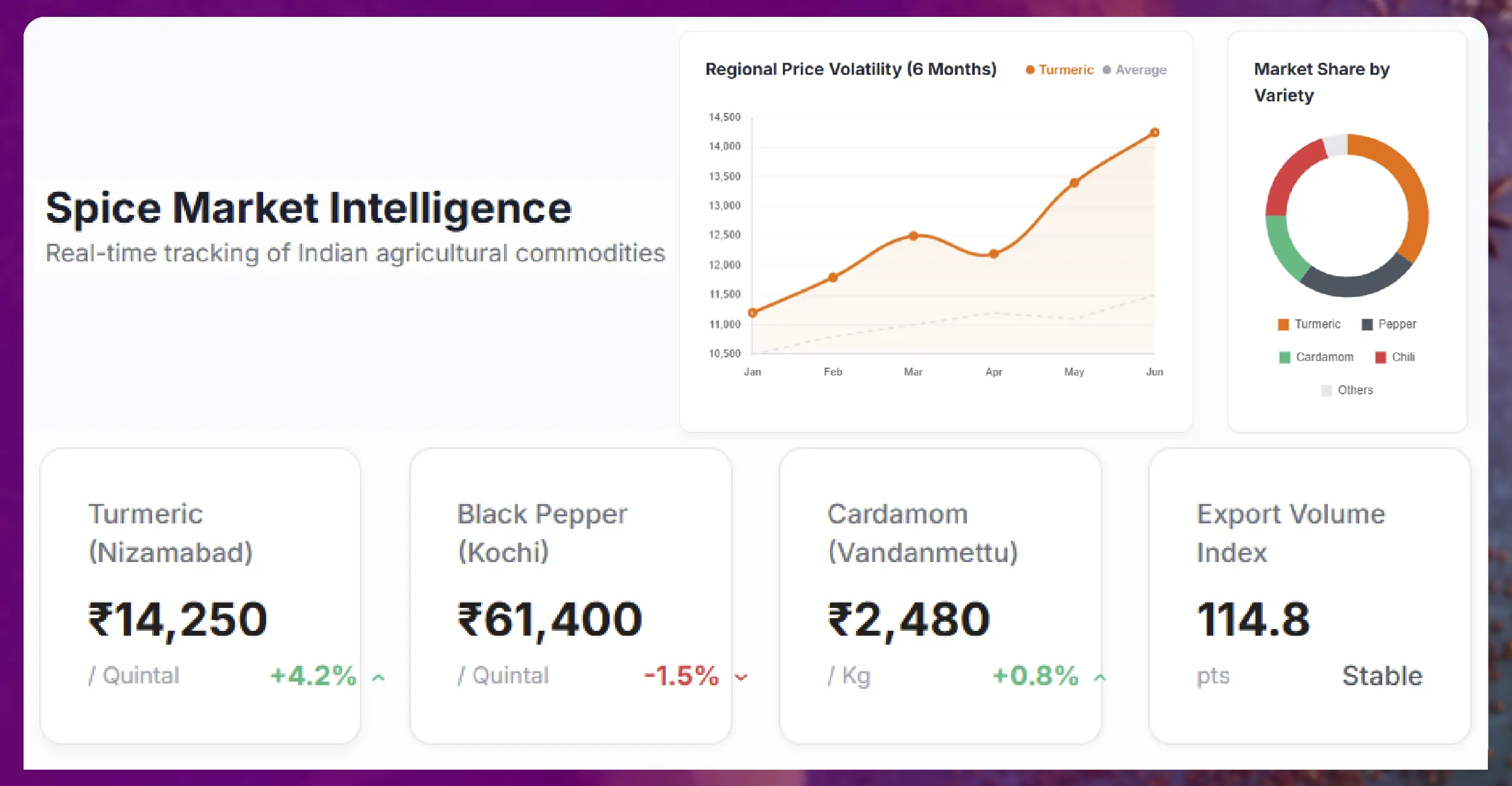Select the red Chili square in donut legend
This screenshot has height=786, width=1512.
click(x=1379, y=357)
